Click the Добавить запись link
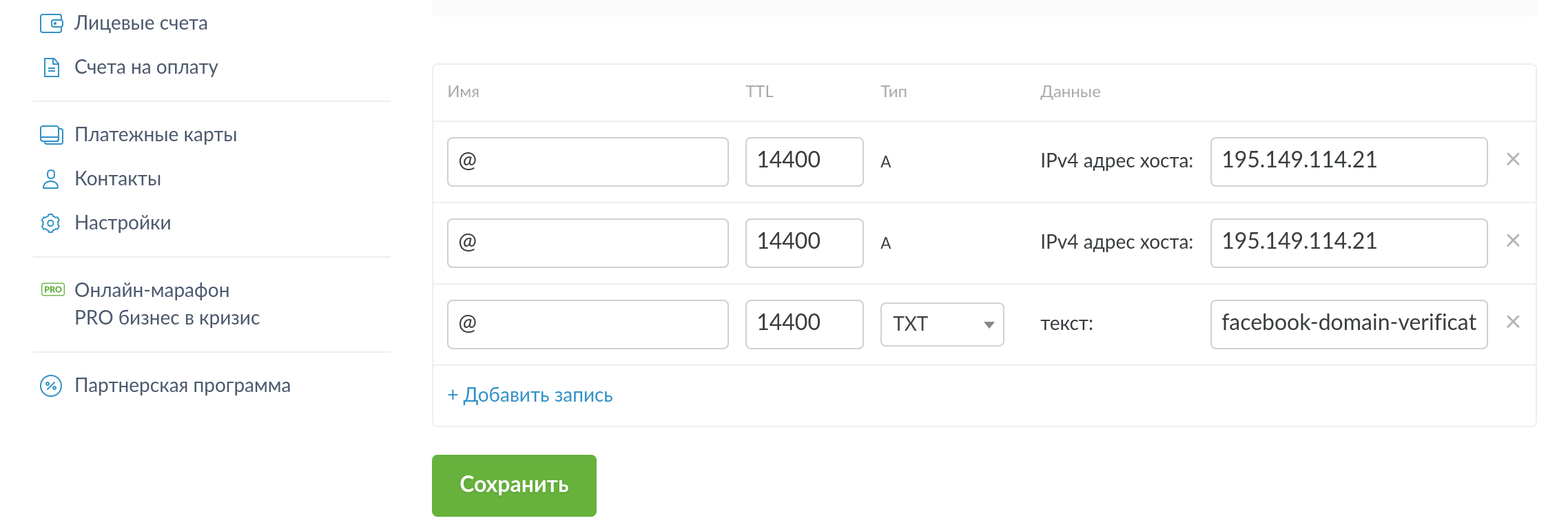This screenshot has height=525, width=1568. 530,395
